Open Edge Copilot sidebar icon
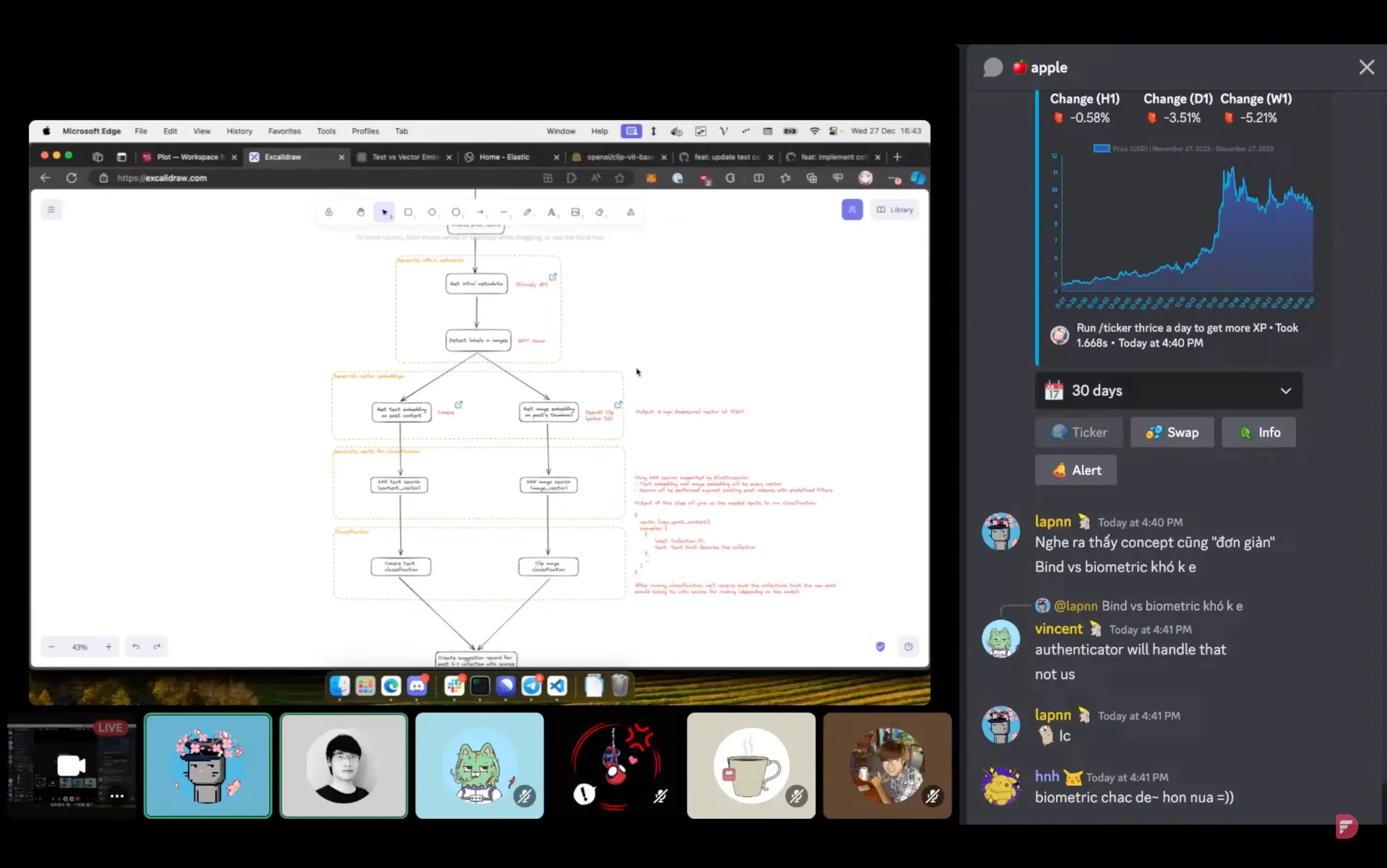Viewport: 1387px width, 868px height. [918, 178]
